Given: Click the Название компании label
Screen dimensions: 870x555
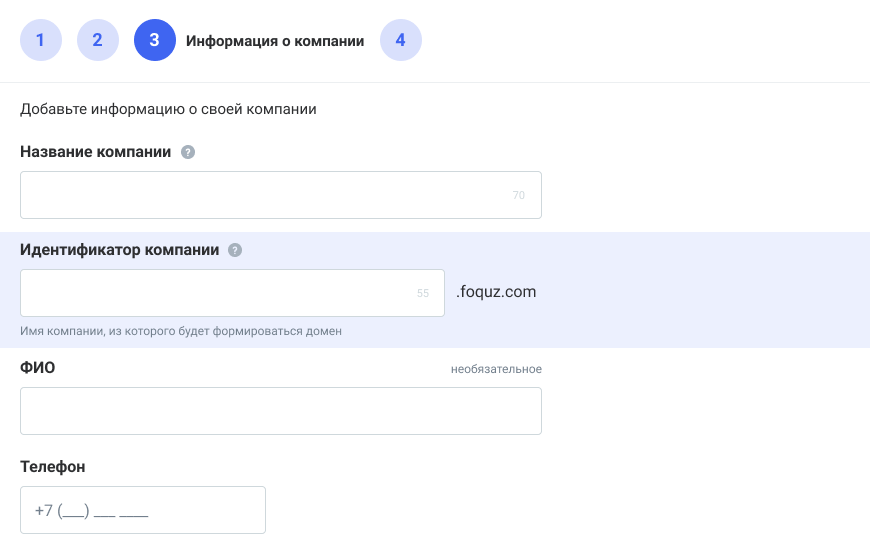Looking at the screenshot, I should (x=95, y=152).
